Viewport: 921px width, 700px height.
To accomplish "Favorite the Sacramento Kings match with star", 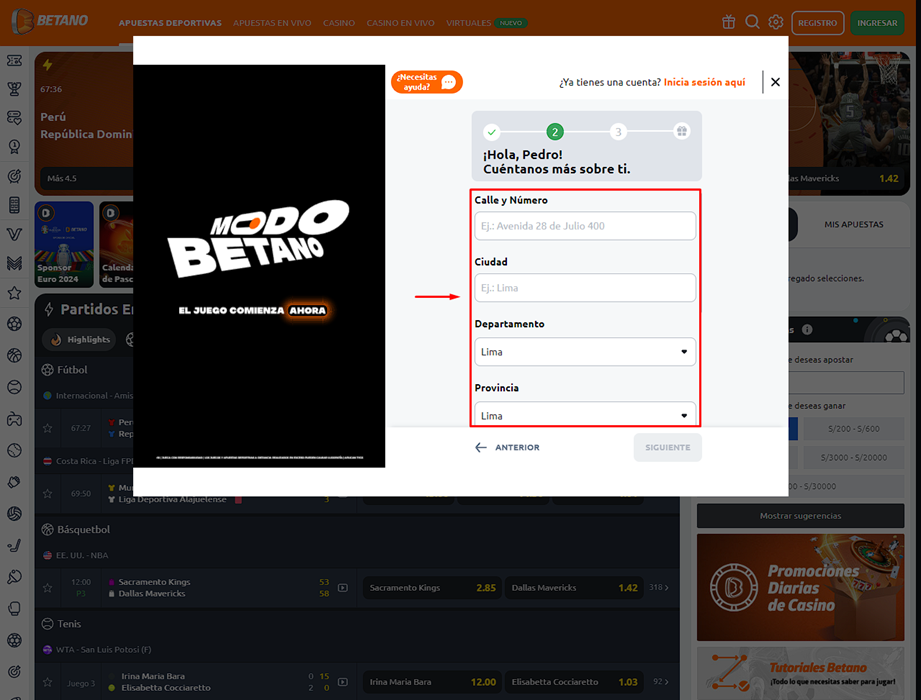I will (47, 588).
